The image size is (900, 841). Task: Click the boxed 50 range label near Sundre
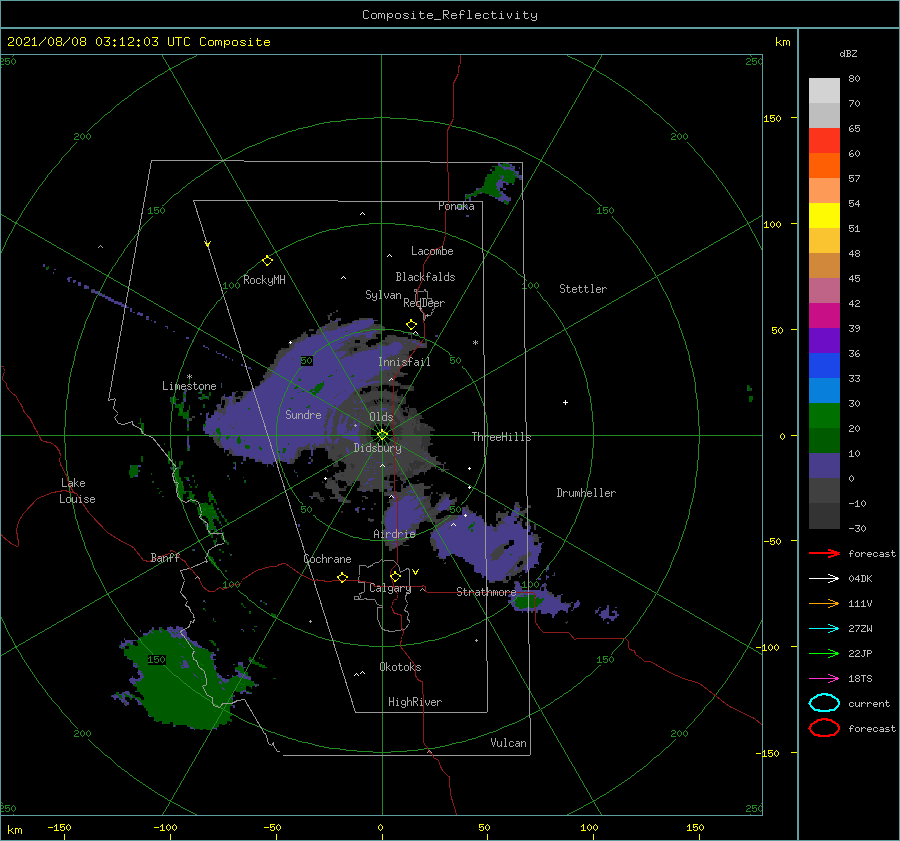pyautogui.click(x=307, y=361)
